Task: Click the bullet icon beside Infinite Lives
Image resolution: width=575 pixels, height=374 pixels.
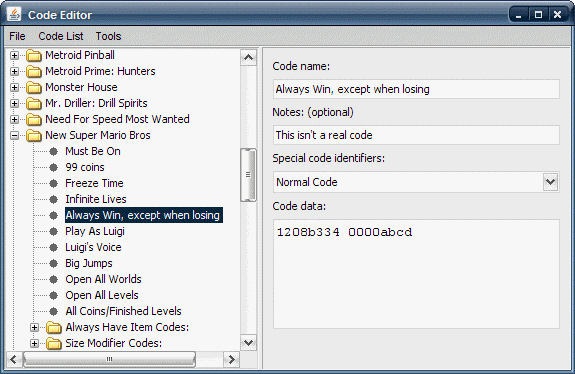Action: [x=54, y=199]
